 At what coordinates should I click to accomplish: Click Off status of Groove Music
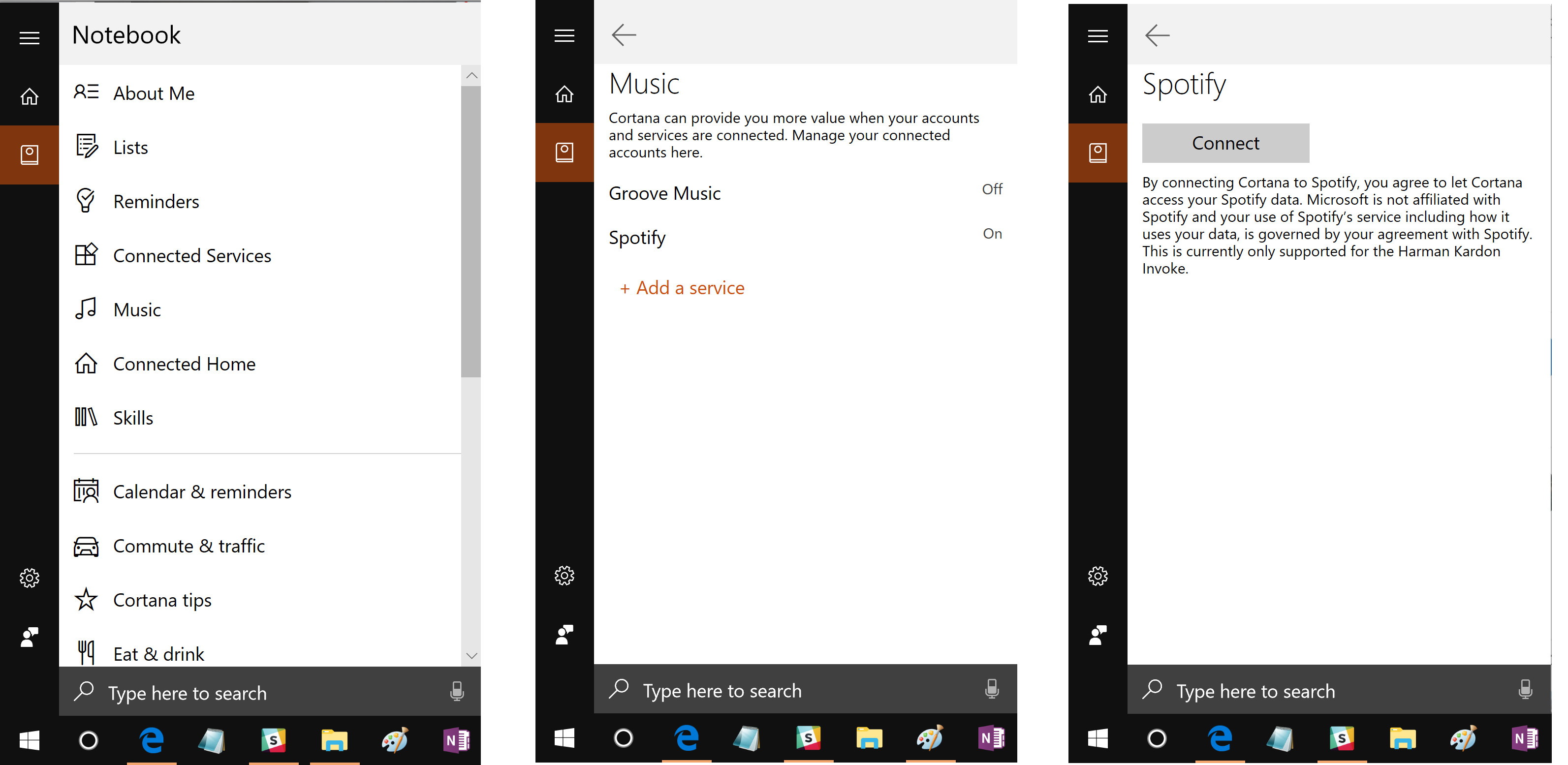coord(992,189)
